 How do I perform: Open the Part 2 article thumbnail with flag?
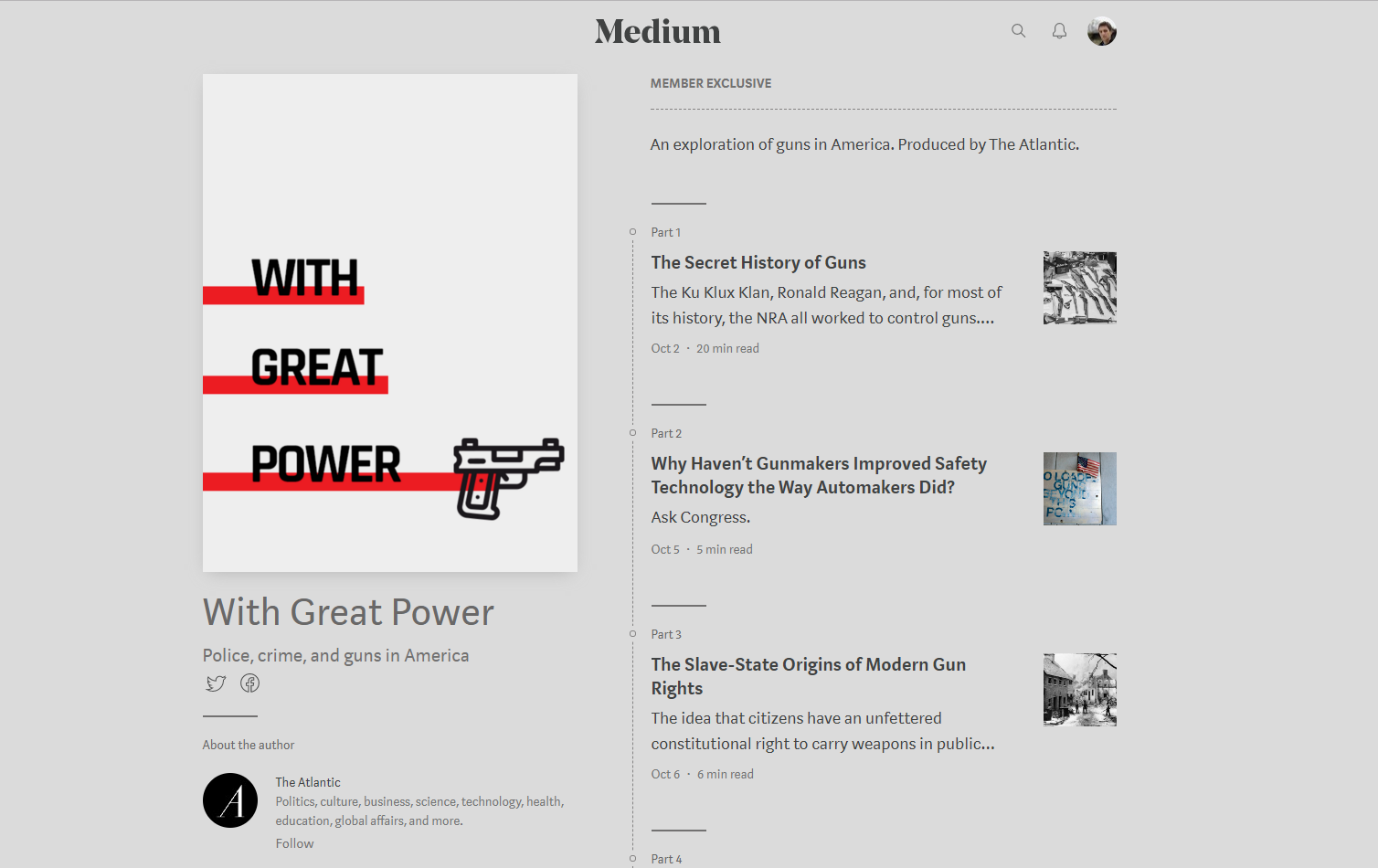click(x=1080, y=489)
